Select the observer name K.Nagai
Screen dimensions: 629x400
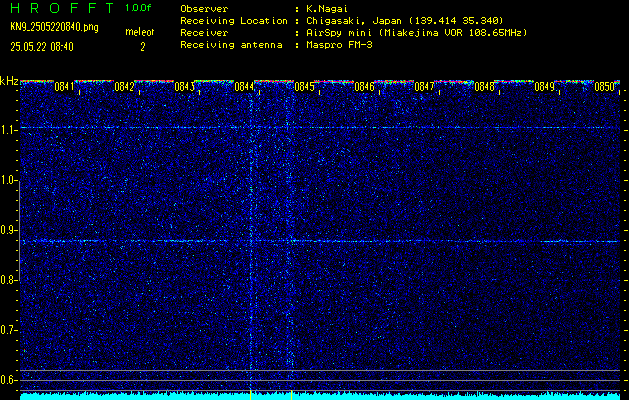click(x=327, y=8)
